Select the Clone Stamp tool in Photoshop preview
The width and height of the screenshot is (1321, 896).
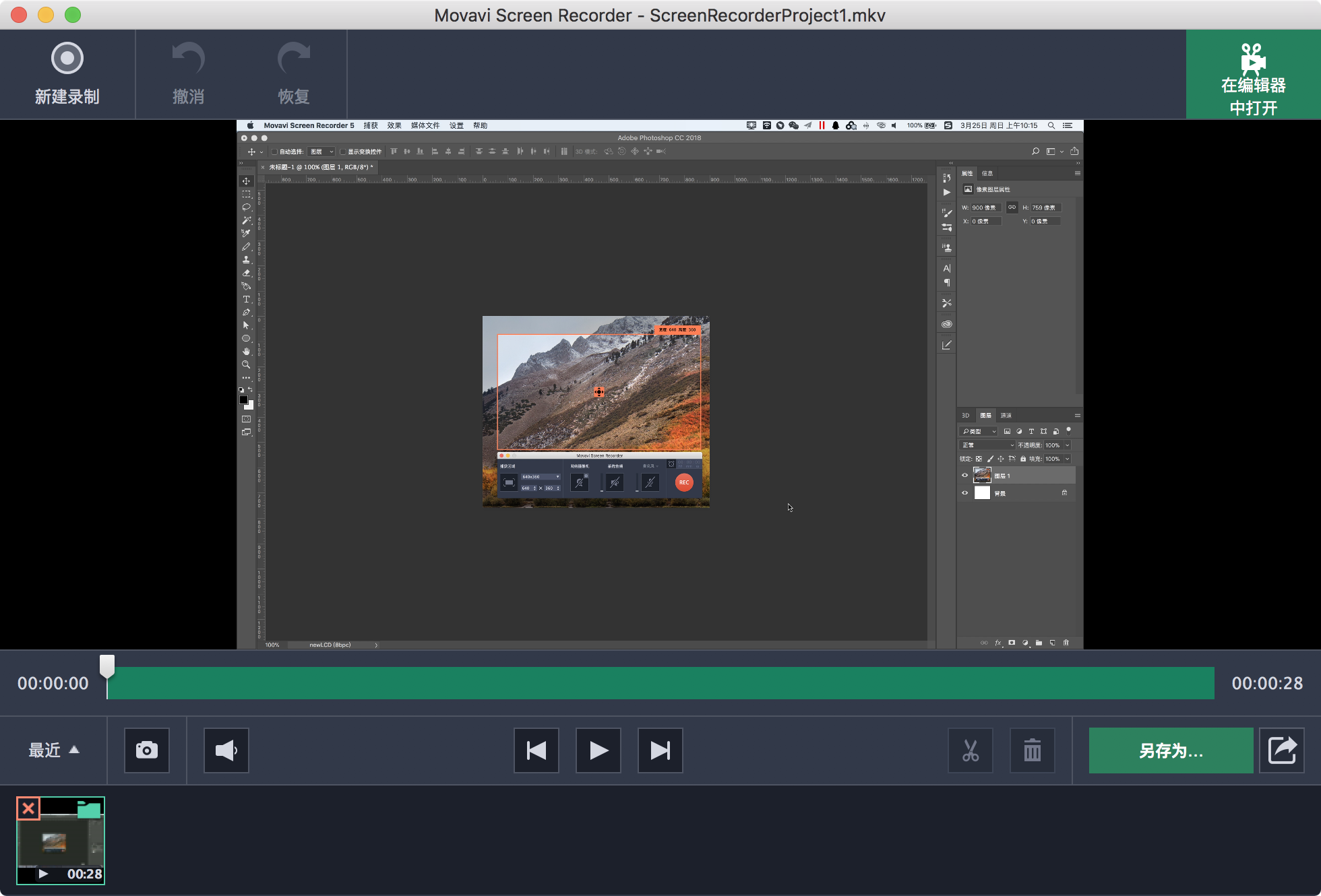246,259
